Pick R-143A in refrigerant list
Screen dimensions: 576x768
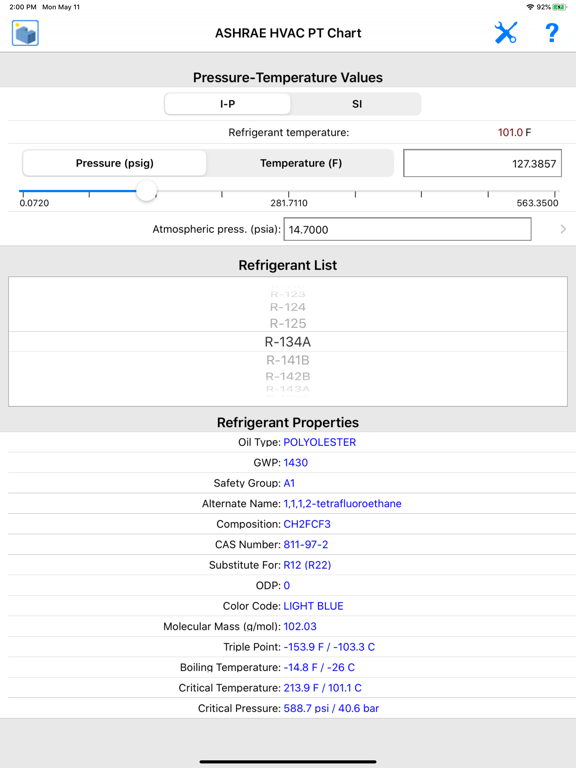tap(288, 389)
